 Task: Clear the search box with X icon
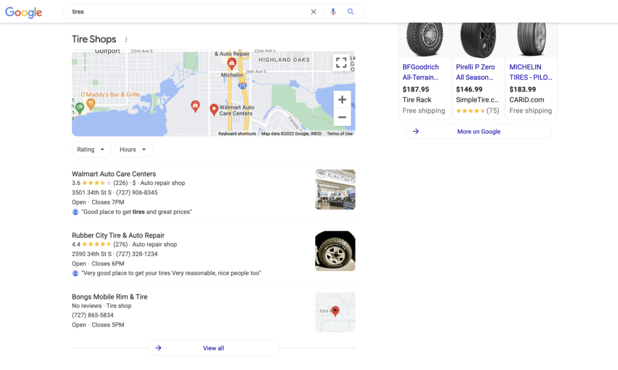point(313,12)
